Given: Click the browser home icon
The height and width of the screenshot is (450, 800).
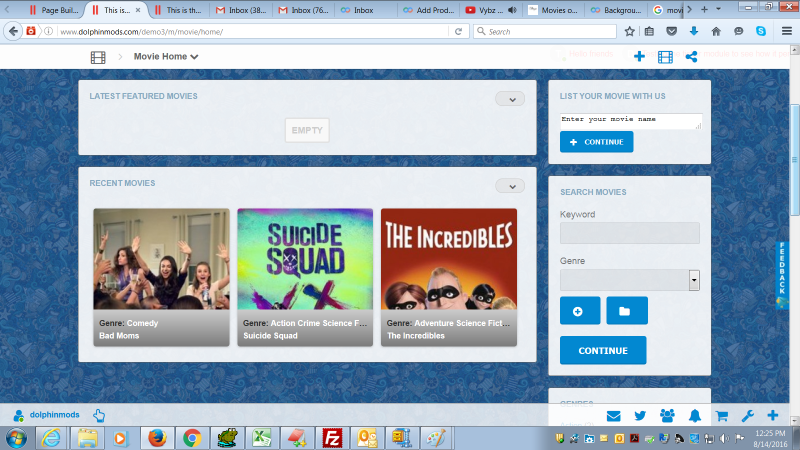Looking at the screenshot, I should coord(716,32).
